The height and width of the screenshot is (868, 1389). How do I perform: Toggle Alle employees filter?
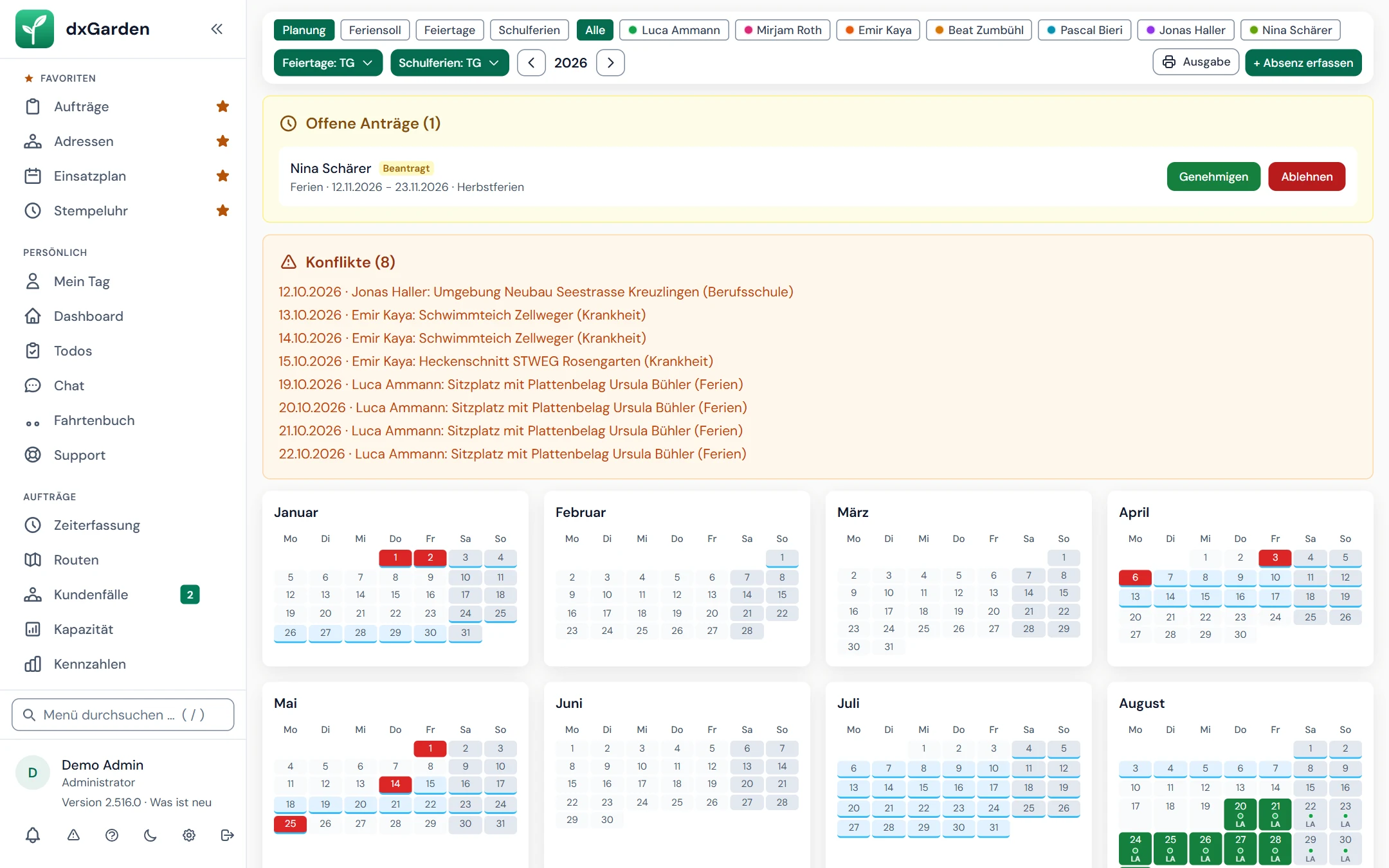(x=595, y=30)
